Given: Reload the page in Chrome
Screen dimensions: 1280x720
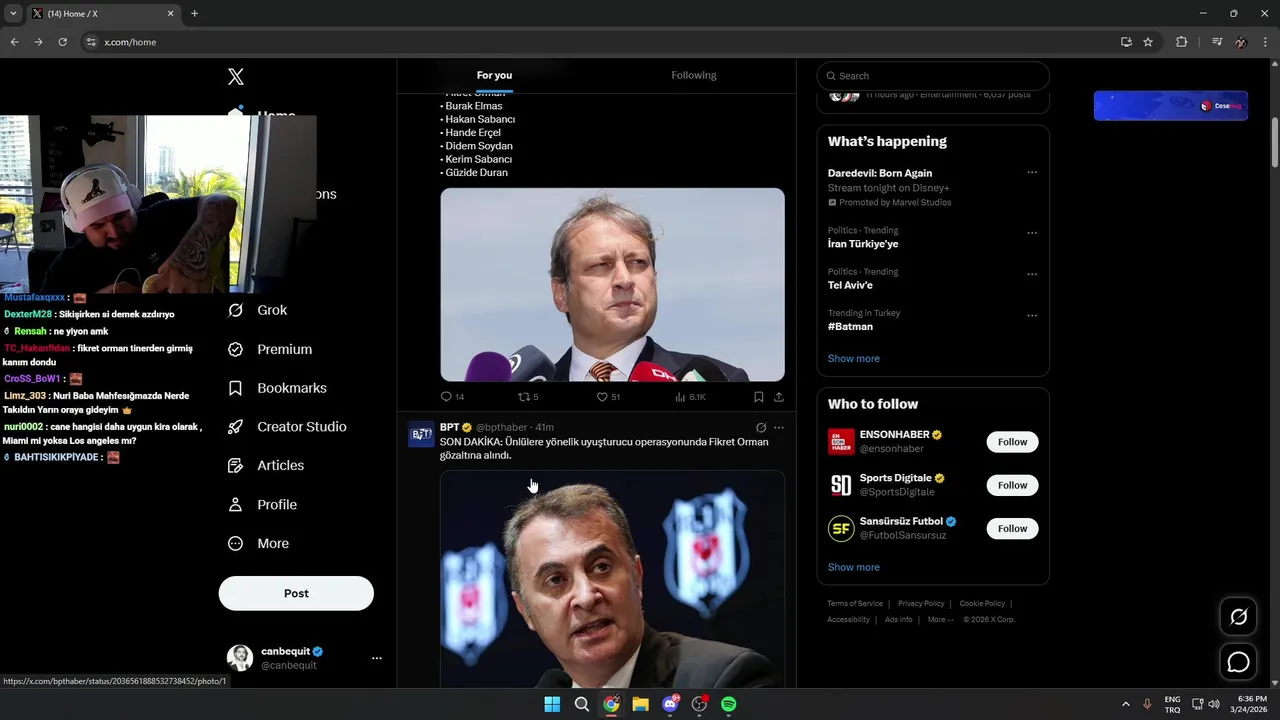Looking at the screenshot, I should point(62,42).
